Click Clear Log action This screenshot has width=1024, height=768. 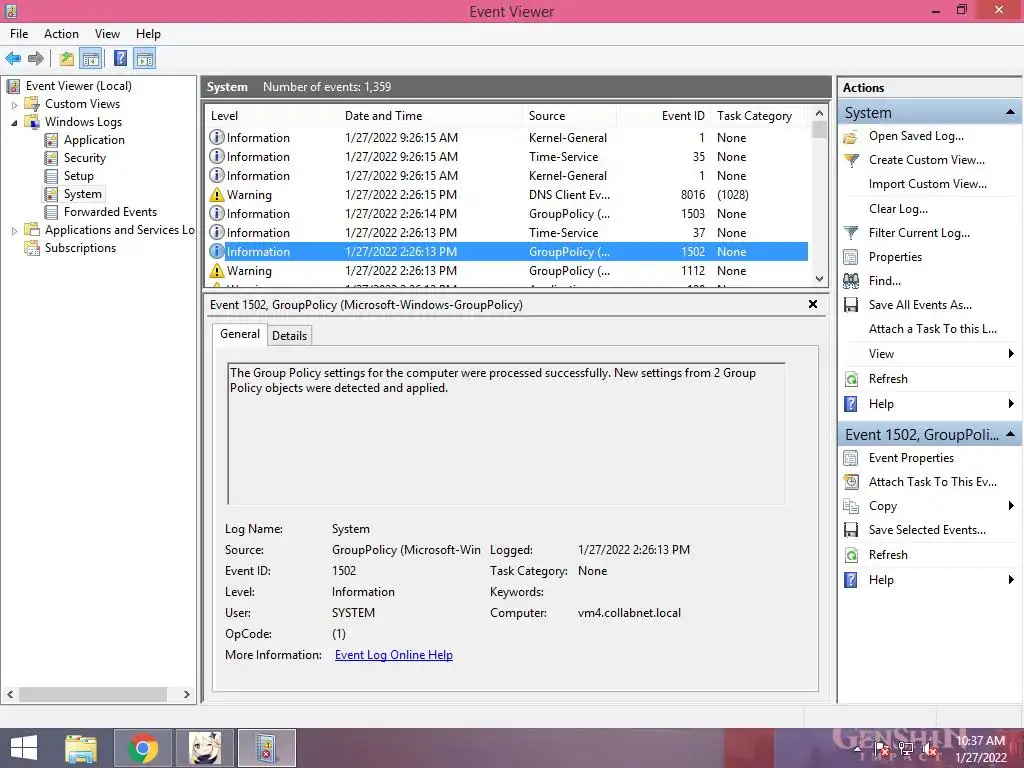[x=898, y=209]
